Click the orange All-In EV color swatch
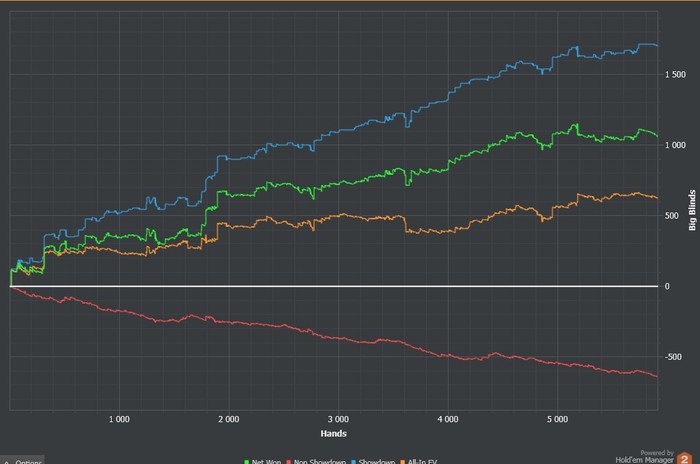Image resolution: width=700 pixels, height=464 pixels. [x=403, y=462]
